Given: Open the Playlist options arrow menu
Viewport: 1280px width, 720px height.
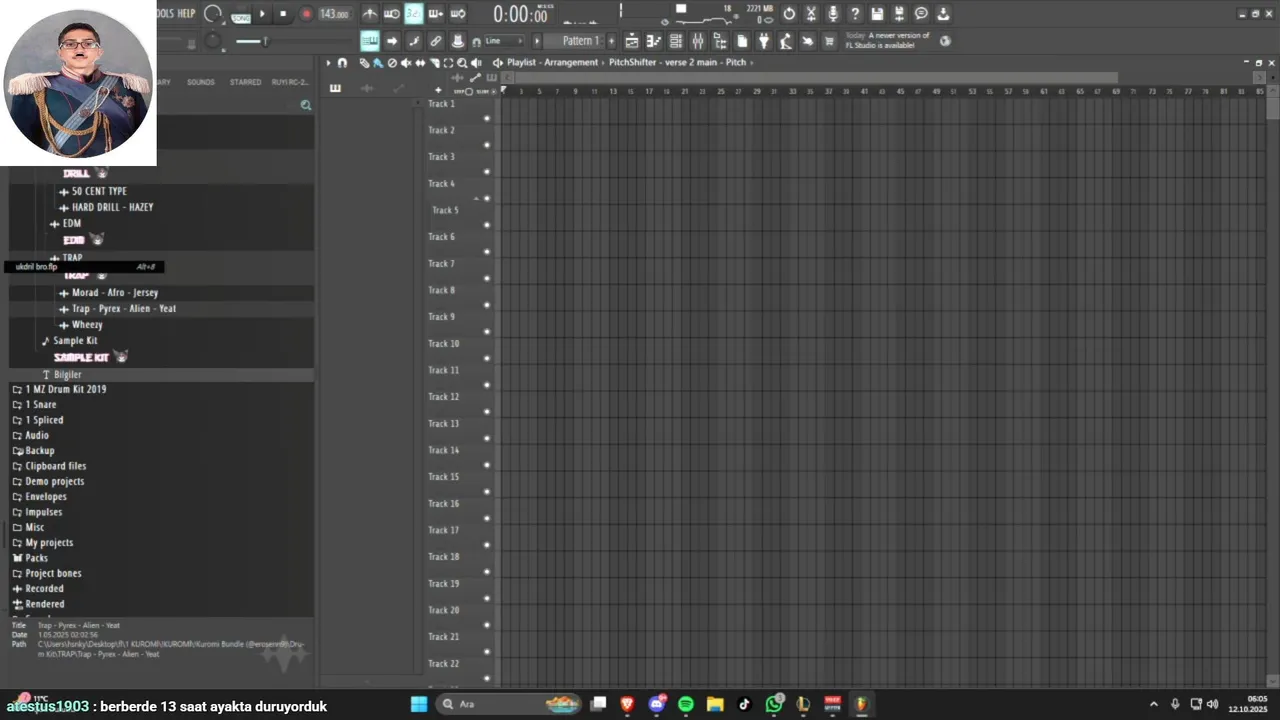Looking at the screenshot, I should point(328,63).
